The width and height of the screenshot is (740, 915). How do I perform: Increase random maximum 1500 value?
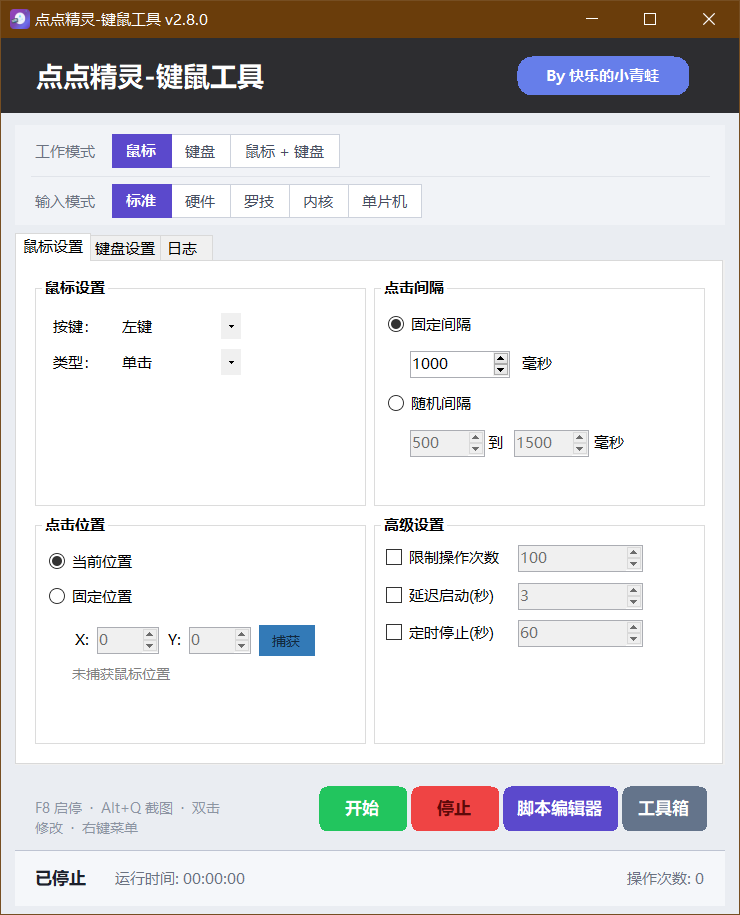[x=580, y=437]
